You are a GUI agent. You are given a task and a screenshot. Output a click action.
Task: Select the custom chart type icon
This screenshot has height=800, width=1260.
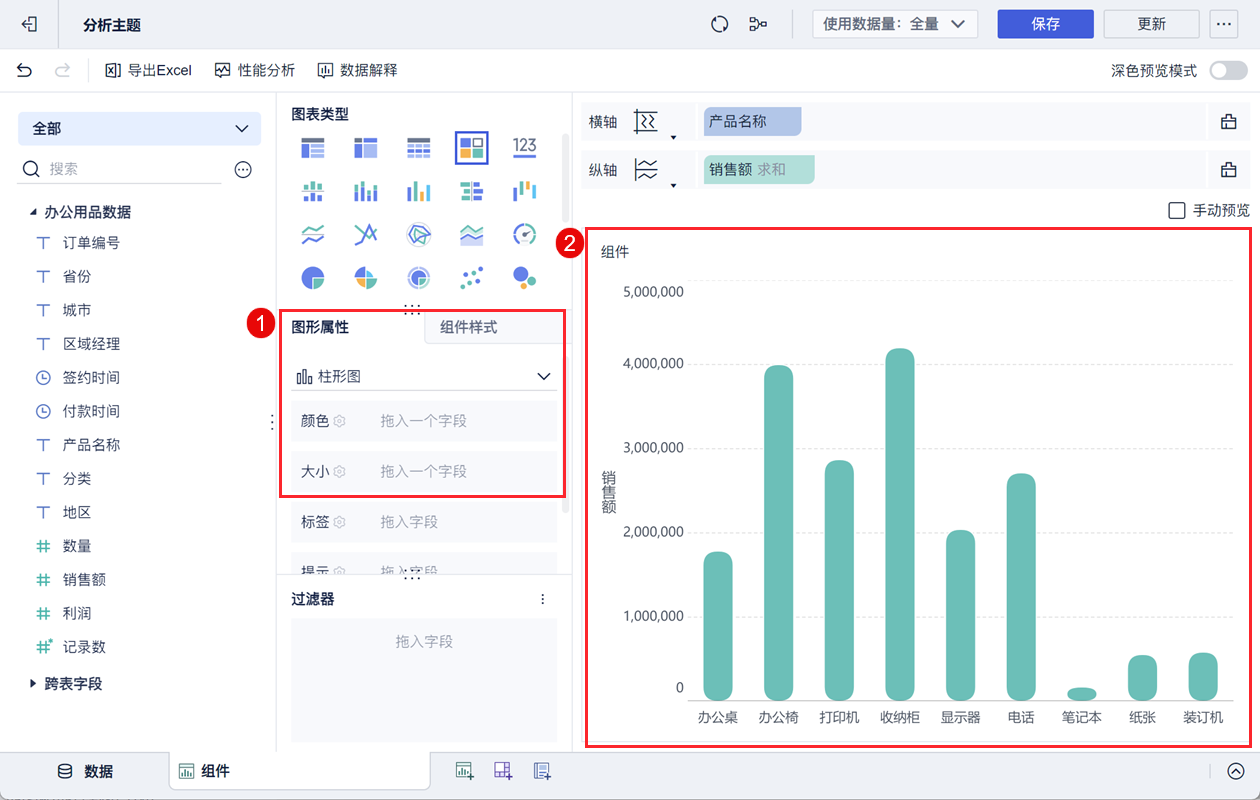tap(471, 148)
